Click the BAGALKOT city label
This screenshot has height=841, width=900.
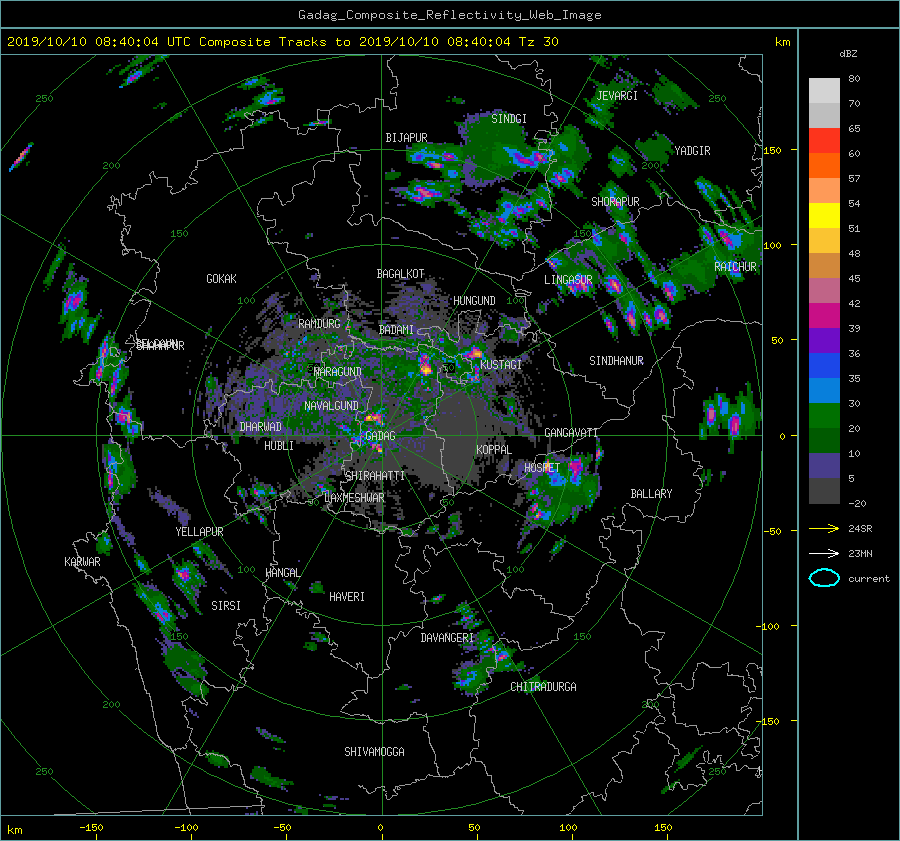400,274
